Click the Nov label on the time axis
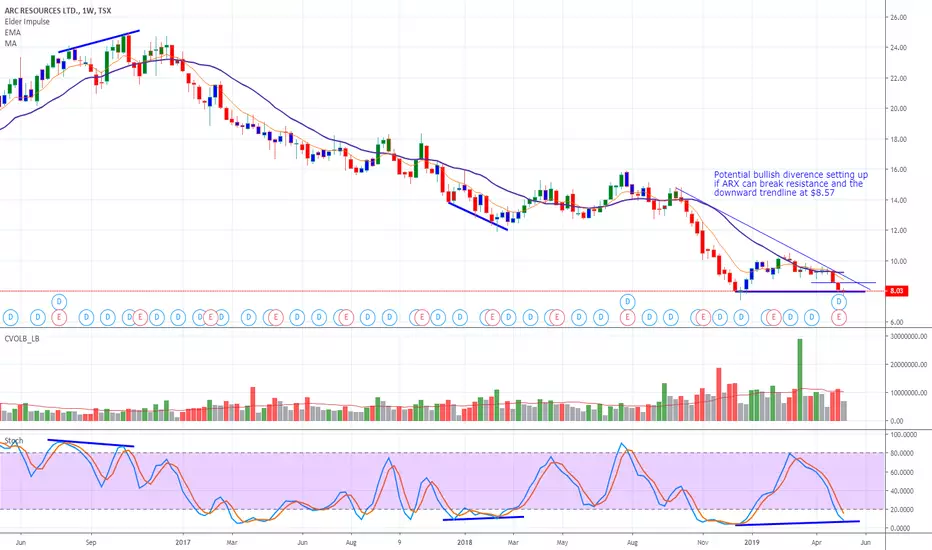Viewport: 932px width, 550px height. (703, 542)
